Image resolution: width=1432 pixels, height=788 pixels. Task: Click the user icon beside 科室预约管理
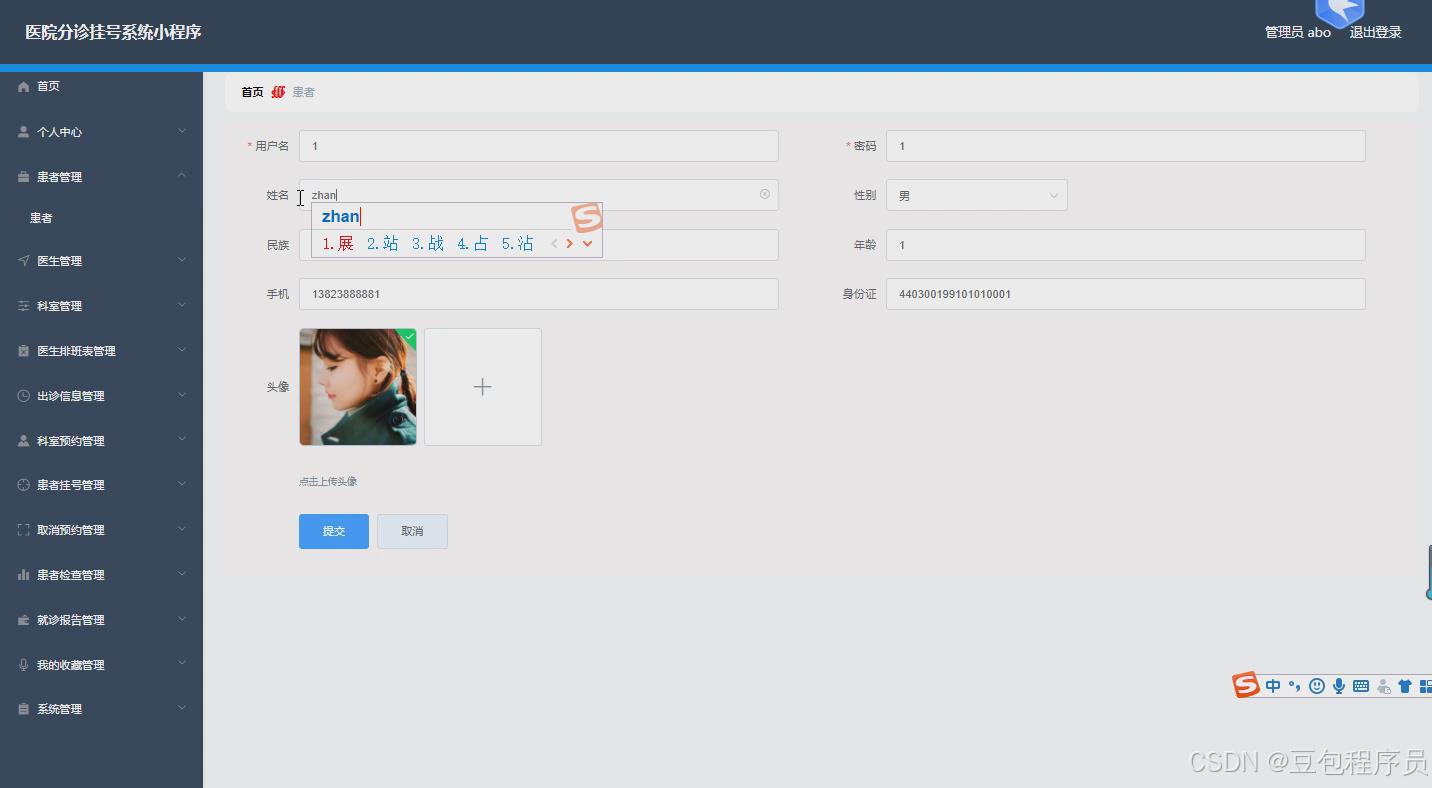click(24, 441)
